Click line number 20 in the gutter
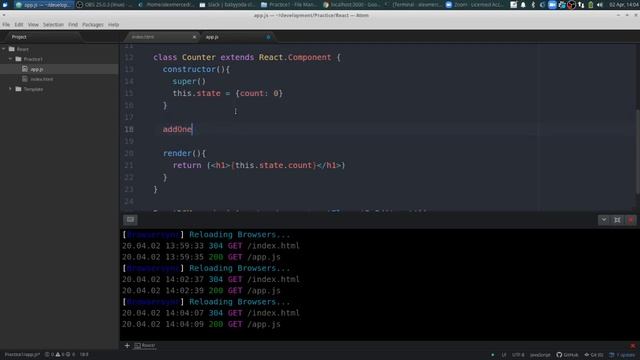640x360 pixels. tap(129, 153)
